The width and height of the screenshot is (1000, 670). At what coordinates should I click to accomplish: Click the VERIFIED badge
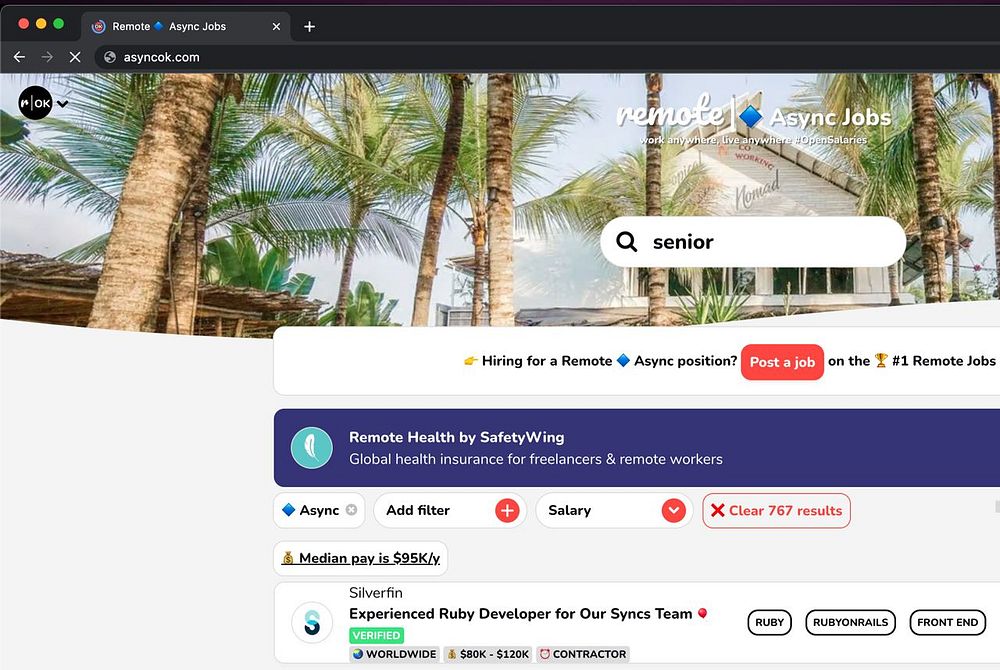(376, 635)
